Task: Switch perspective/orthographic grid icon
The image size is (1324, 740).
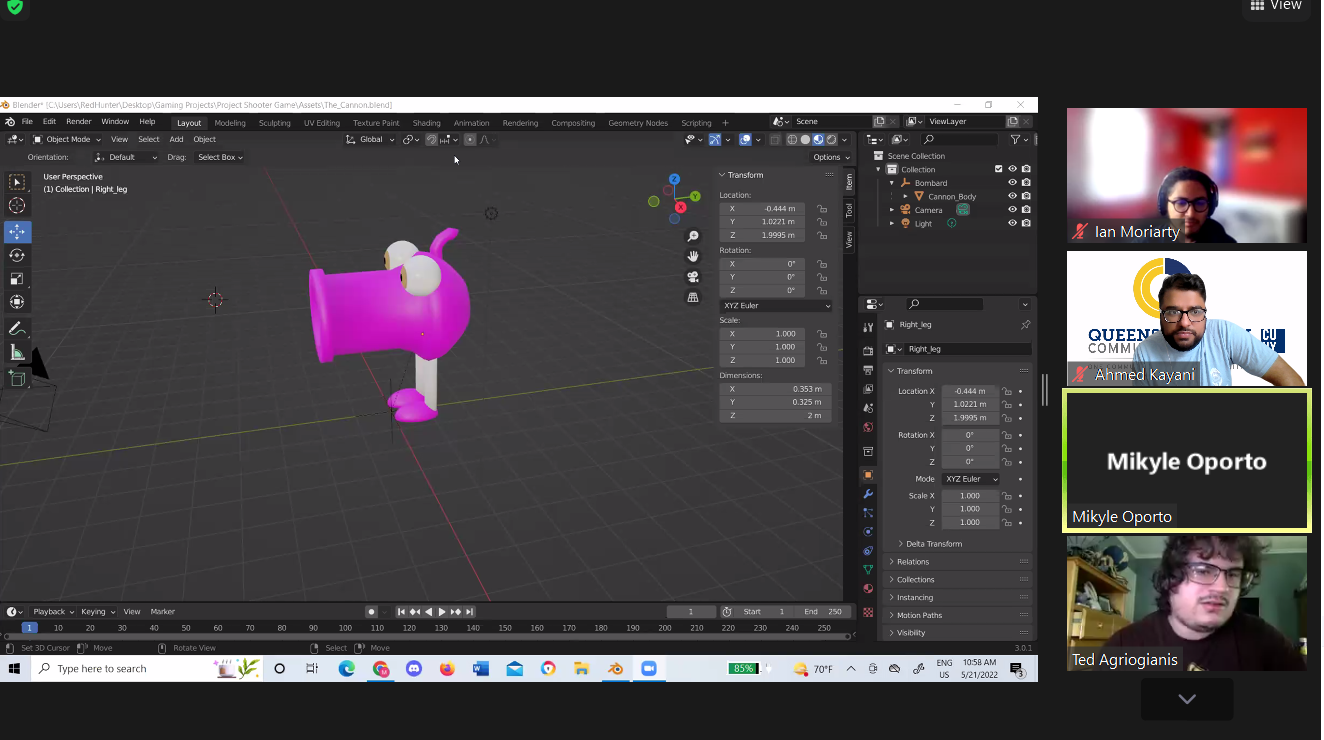Action: [x=693, y=297]
